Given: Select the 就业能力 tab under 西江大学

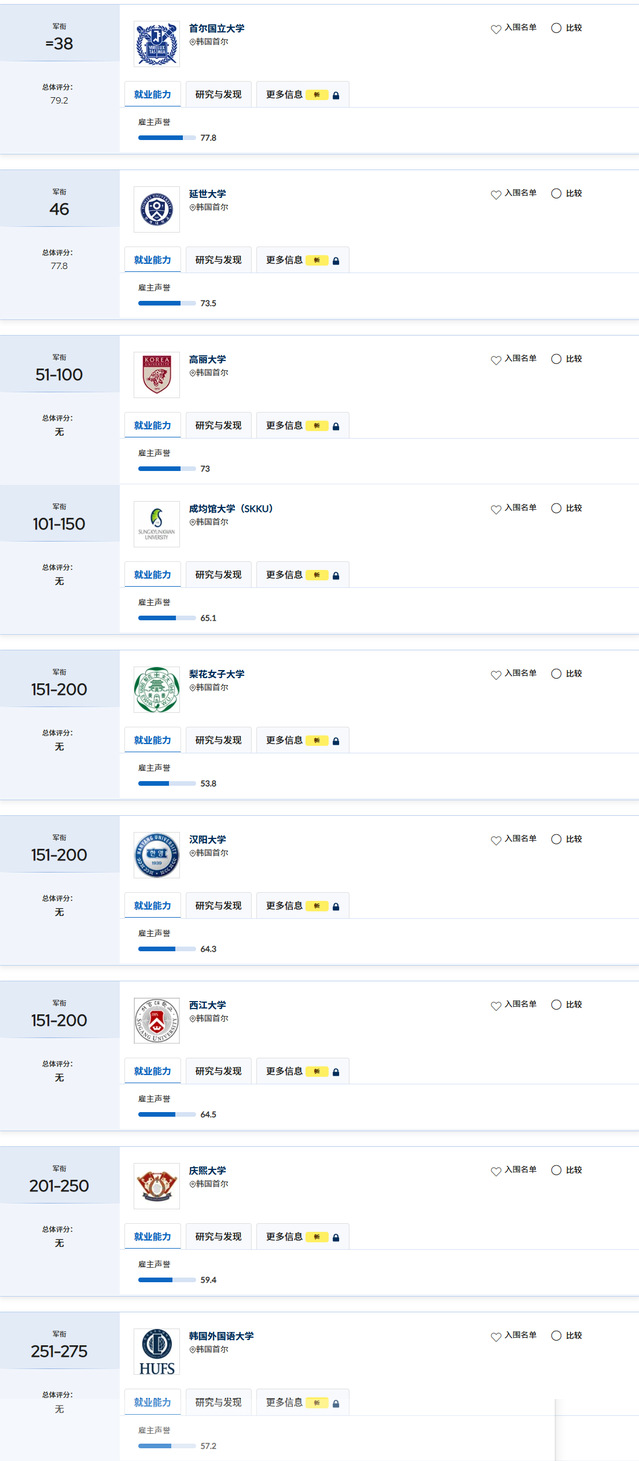Looking at the screenshot, I should (153, 1071).
